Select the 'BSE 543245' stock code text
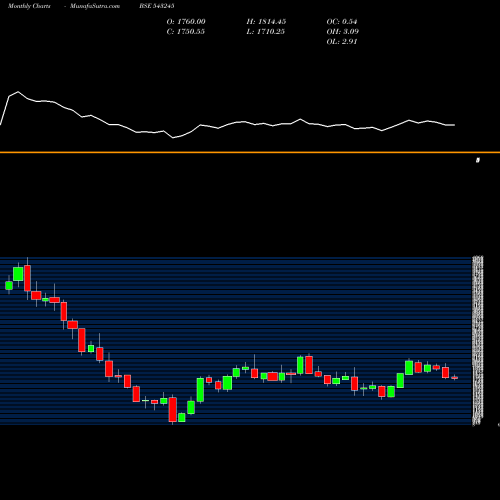The height and width of the screenshot is (500, 500). (157, 6)
